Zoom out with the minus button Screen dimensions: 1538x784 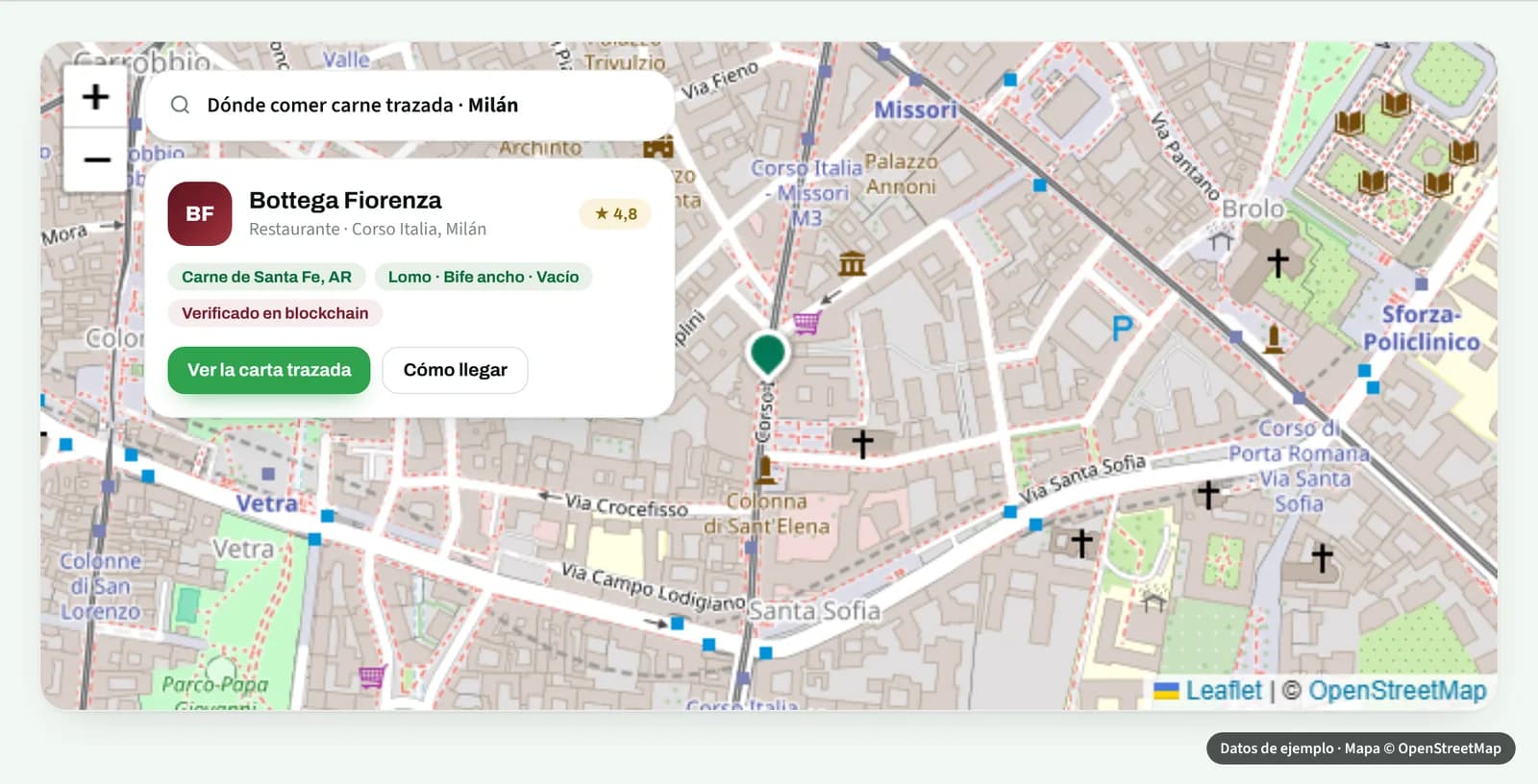click(x=95, y=159)
